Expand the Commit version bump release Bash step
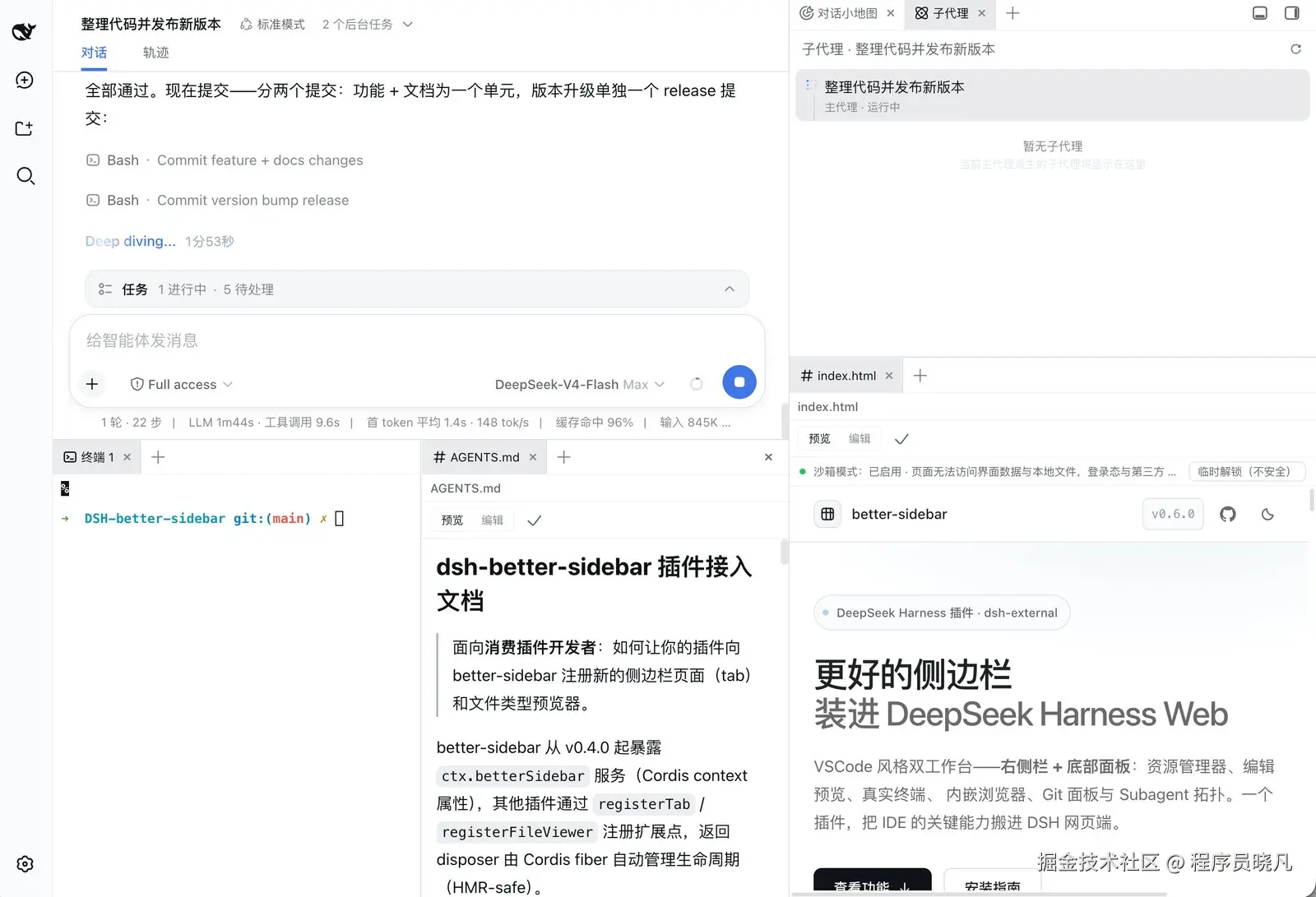 click(218, 201)
